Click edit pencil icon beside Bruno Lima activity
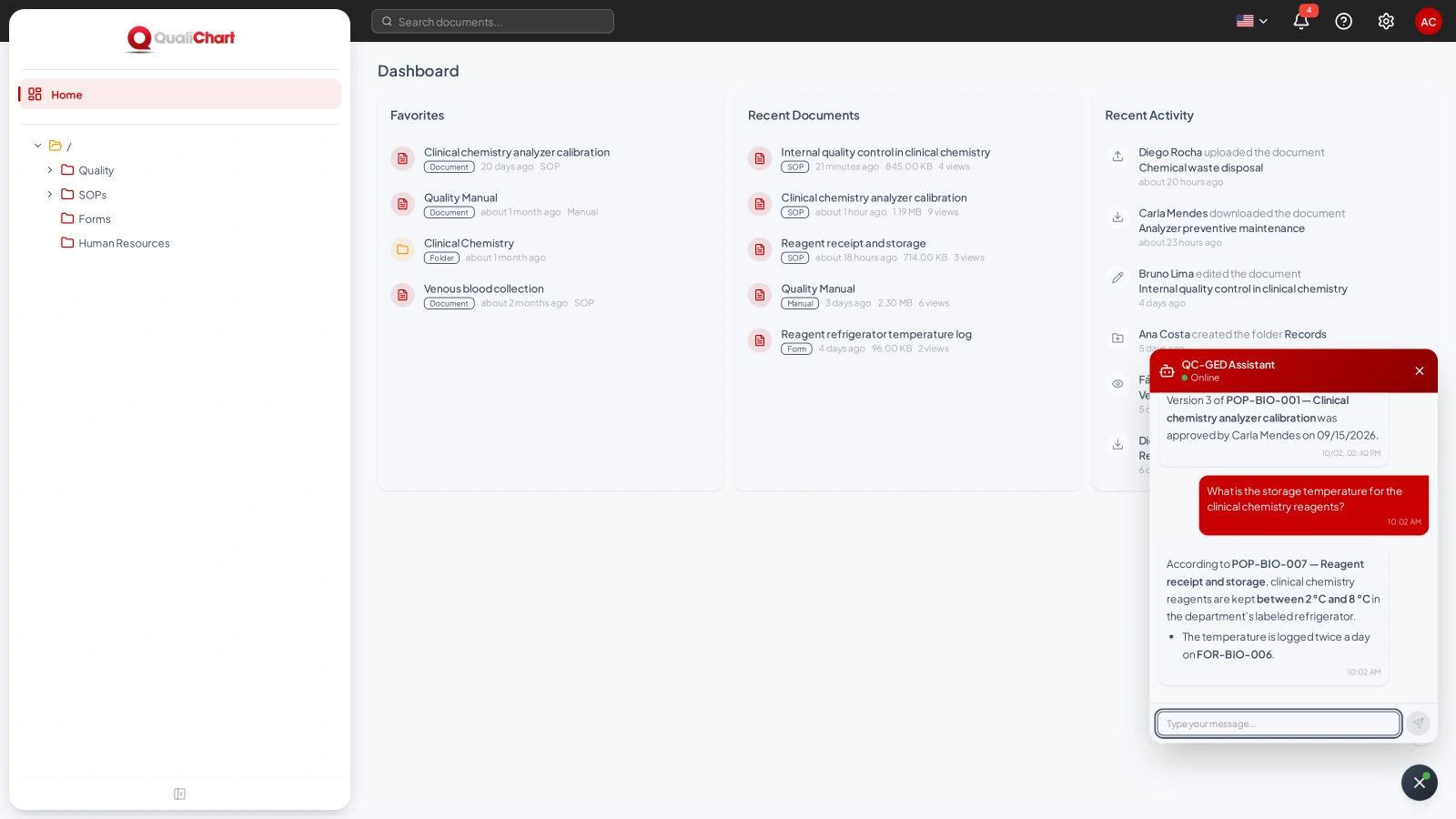 coord(1117,278)
